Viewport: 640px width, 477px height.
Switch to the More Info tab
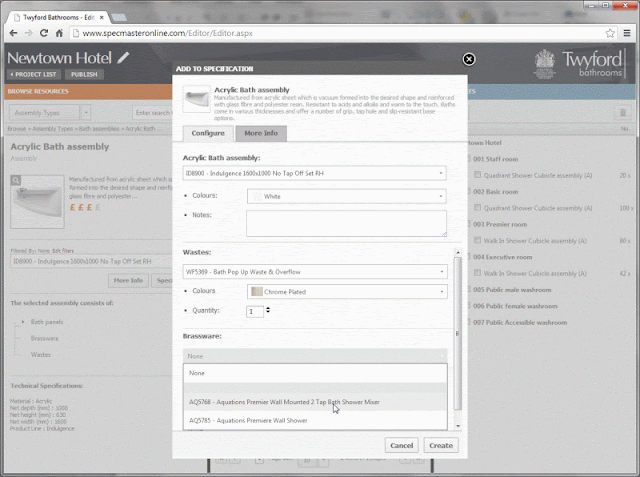click(x=261, y=133)
